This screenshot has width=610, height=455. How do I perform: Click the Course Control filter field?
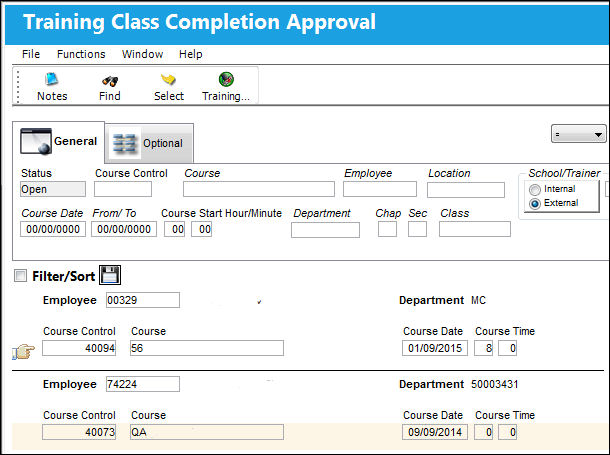click(x=123, y=189)
